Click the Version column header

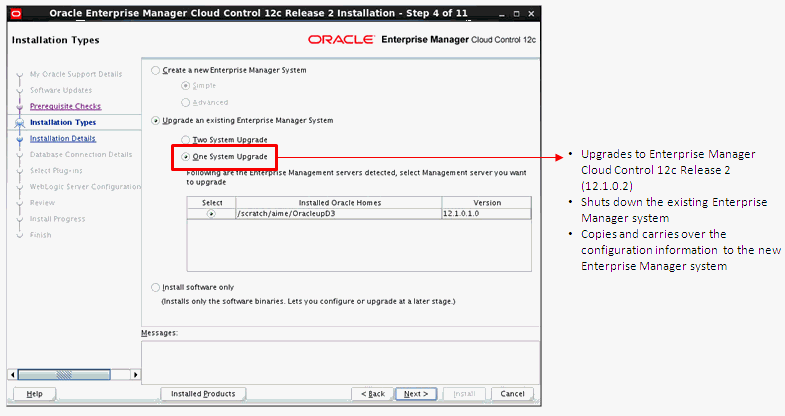(487, 203)
